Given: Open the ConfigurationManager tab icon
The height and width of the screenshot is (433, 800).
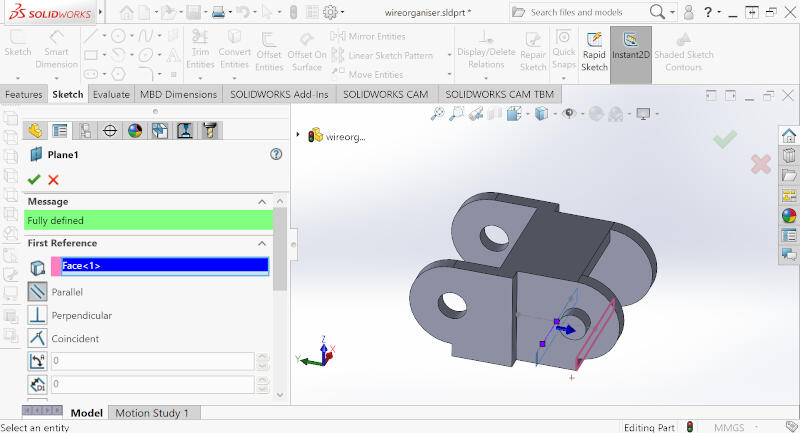Looking at the screenshot, I should 85,131.
